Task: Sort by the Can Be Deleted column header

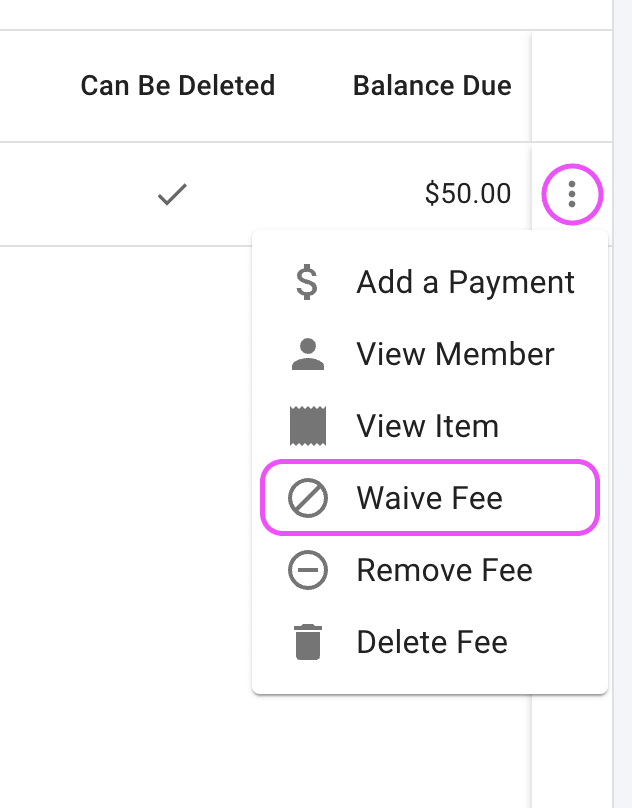Action: pos(178,86)
